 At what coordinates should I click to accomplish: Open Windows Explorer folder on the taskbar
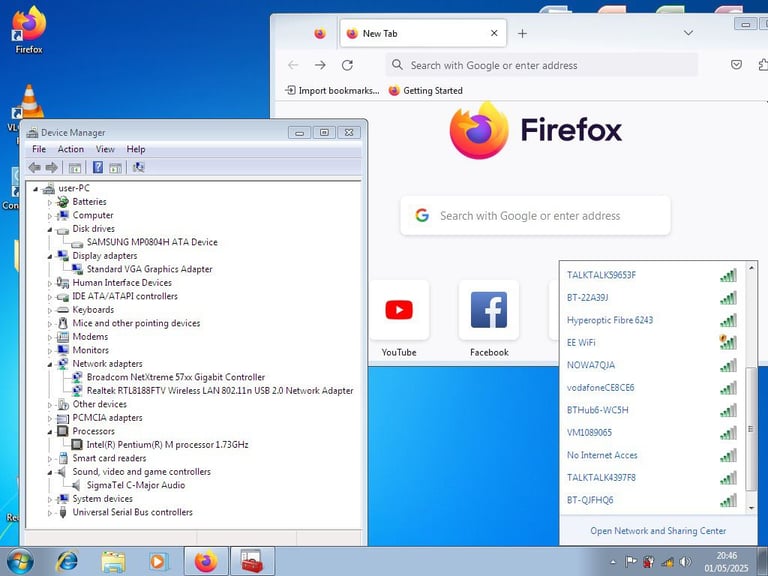coord(113,561)
